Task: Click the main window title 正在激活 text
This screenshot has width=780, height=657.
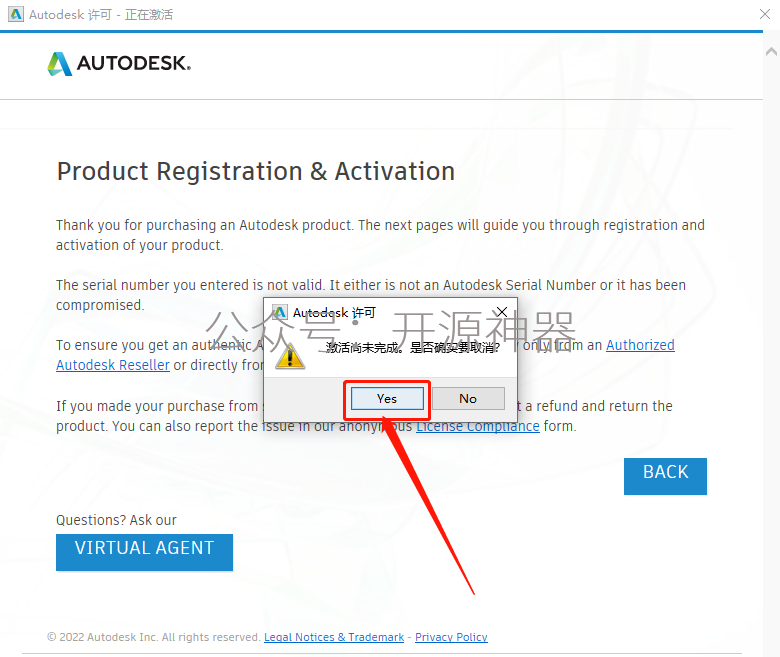Action: pyautogui.click(x=149, y=14)
